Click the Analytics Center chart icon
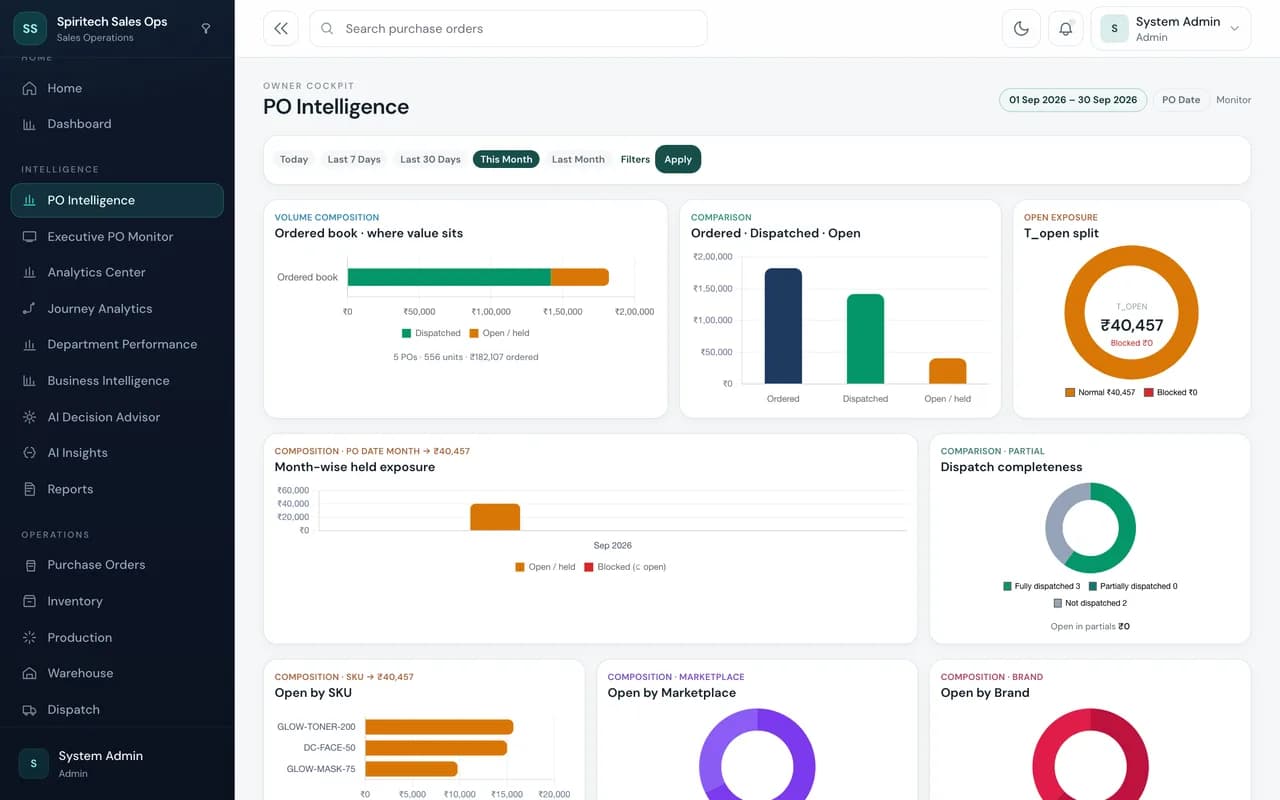This screenshot has width=1280, height=800. pyautogui.click(x=29, y=272)
